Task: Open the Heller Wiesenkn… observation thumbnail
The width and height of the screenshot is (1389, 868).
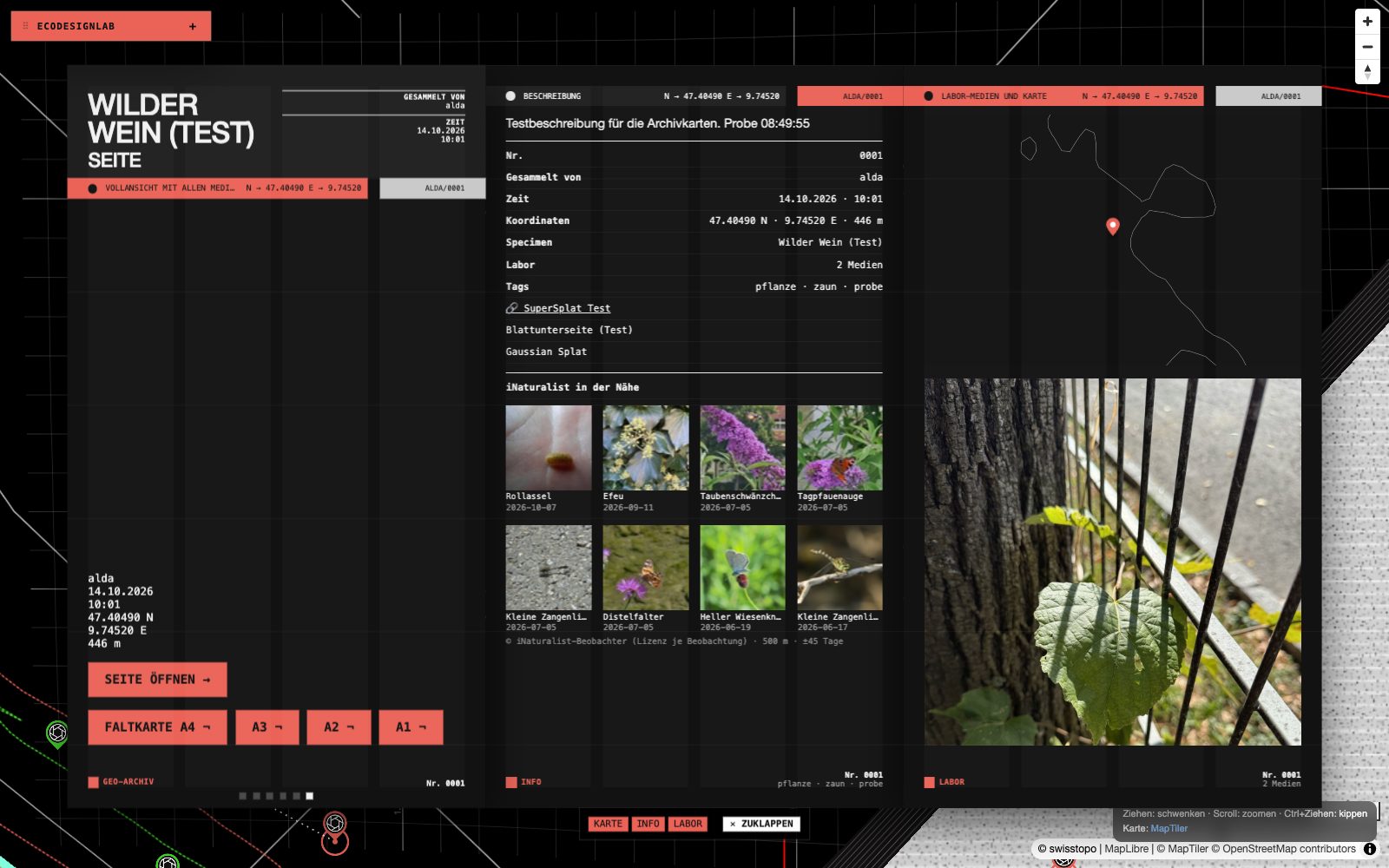Action: (743, 568)
